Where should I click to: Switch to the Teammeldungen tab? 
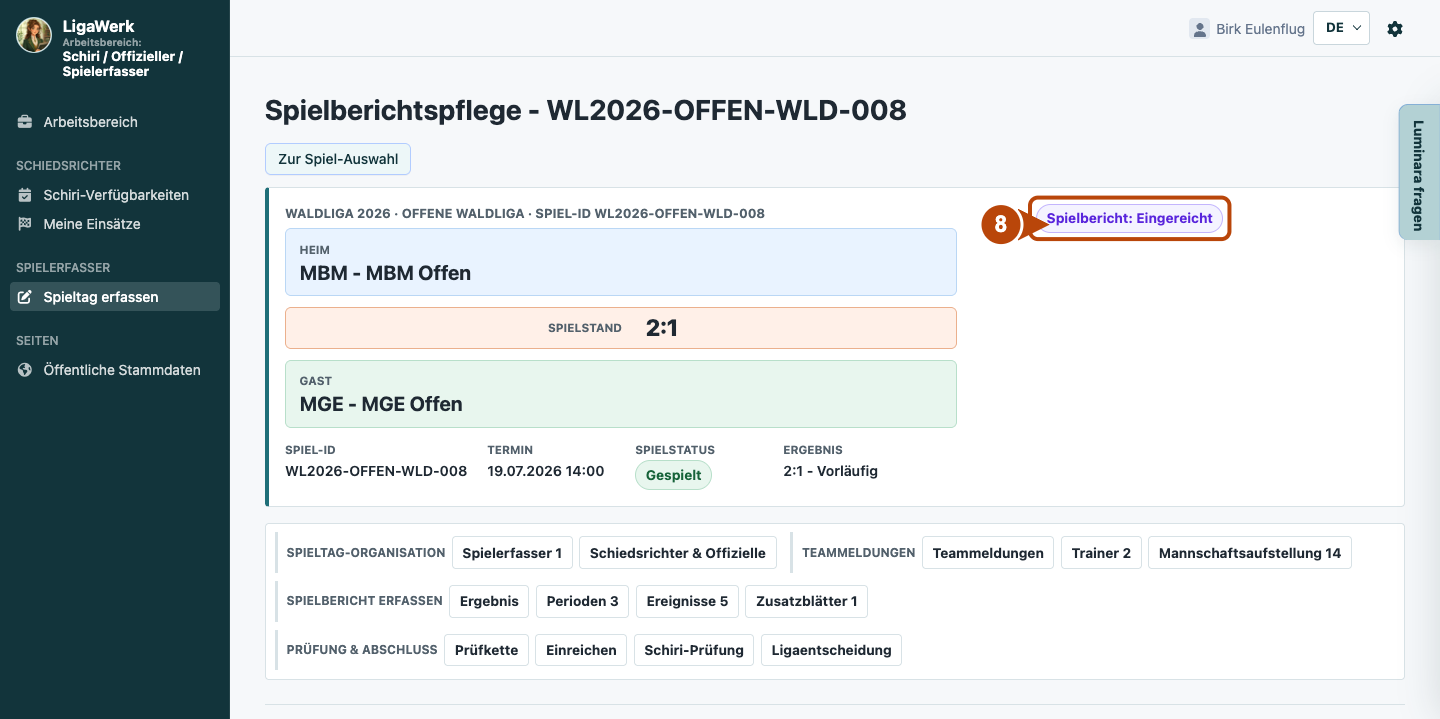988,553
